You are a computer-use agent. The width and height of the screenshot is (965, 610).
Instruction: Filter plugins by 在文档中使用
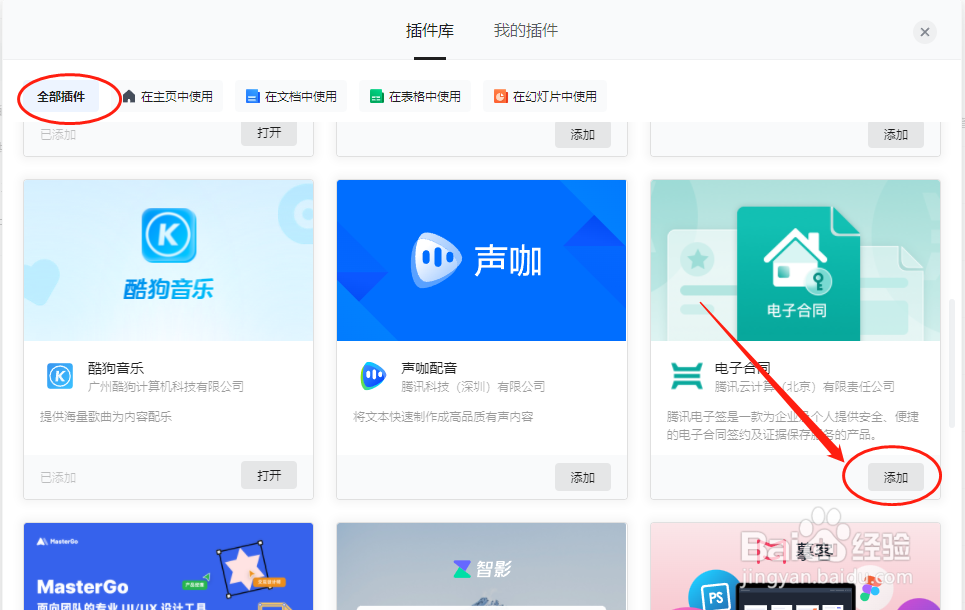(291, 97)
